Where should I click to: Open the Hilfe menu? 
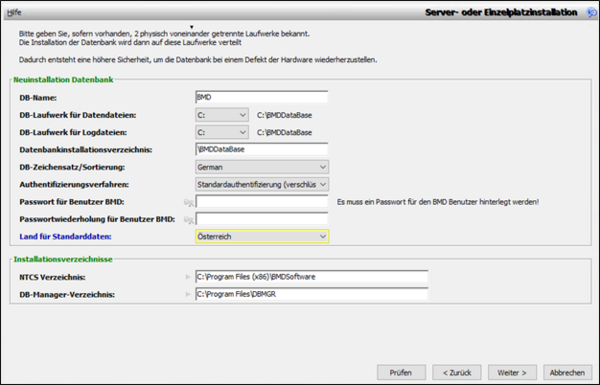pos(14,13)
